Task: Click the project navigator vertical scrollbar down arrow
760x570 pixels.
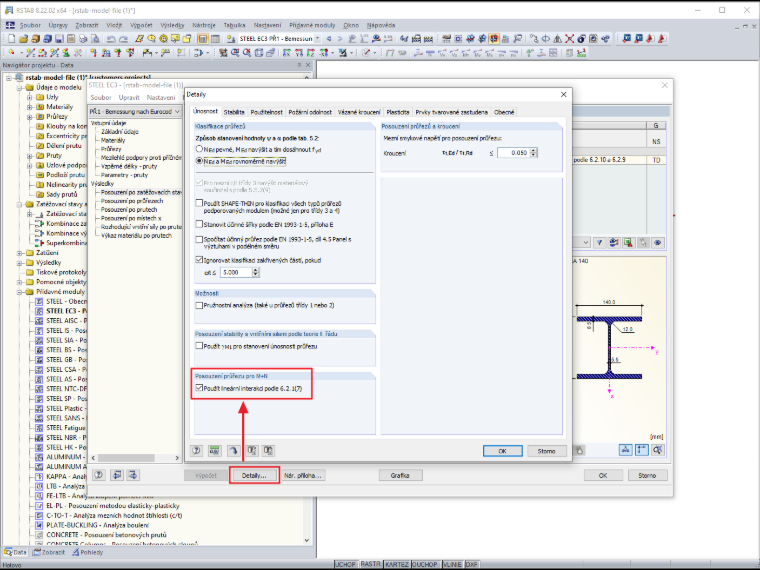Action: click(306, 540)
